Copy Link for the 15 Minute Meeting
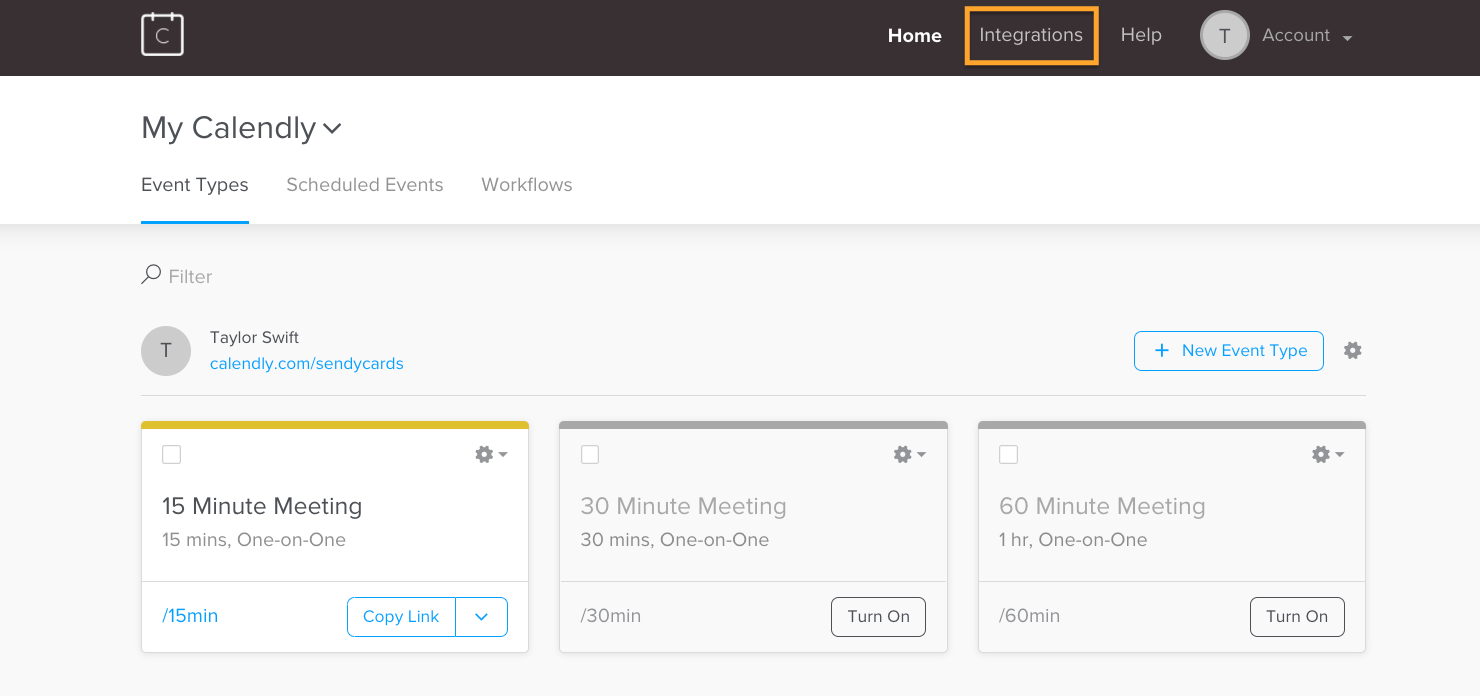This screenshot has width=1480, height=696. 401,617
